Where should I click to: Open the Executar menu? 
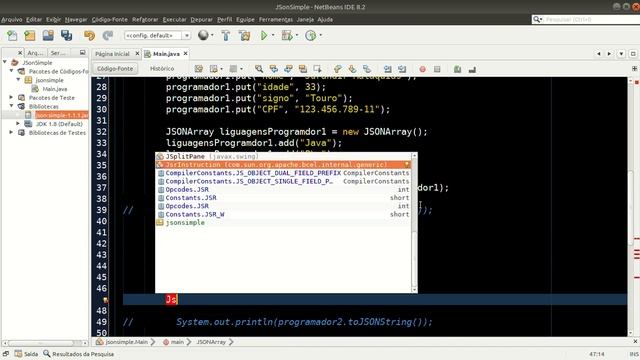point(174,19)
